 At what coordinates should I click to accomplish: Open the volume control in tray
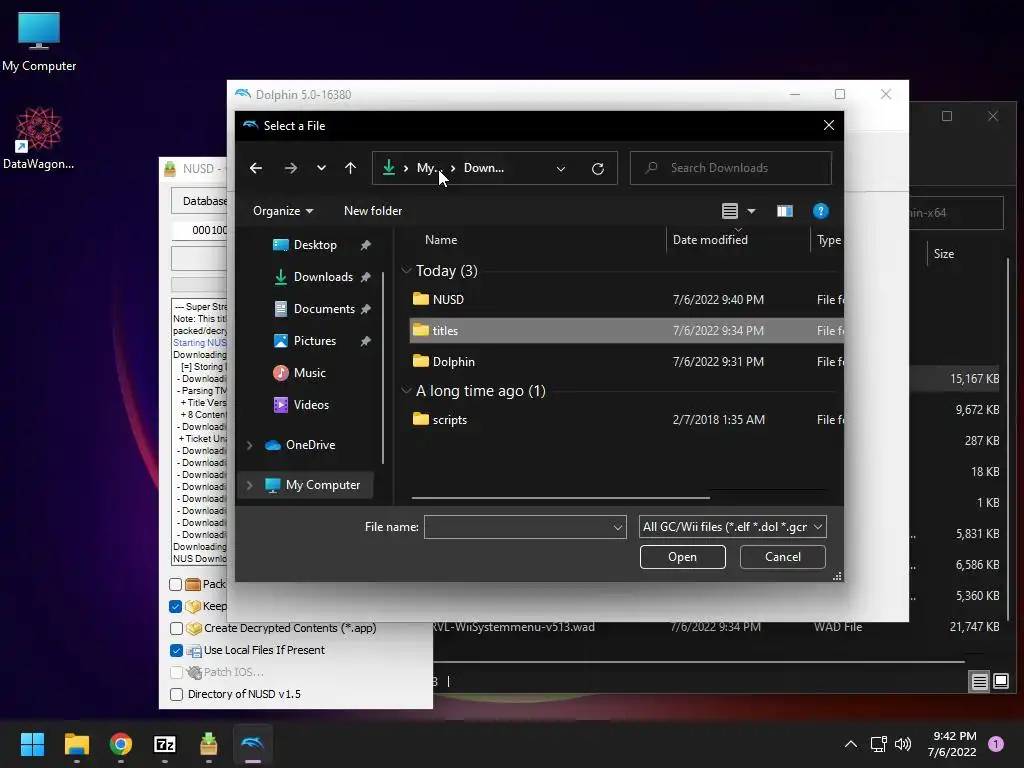pos(903,744)
